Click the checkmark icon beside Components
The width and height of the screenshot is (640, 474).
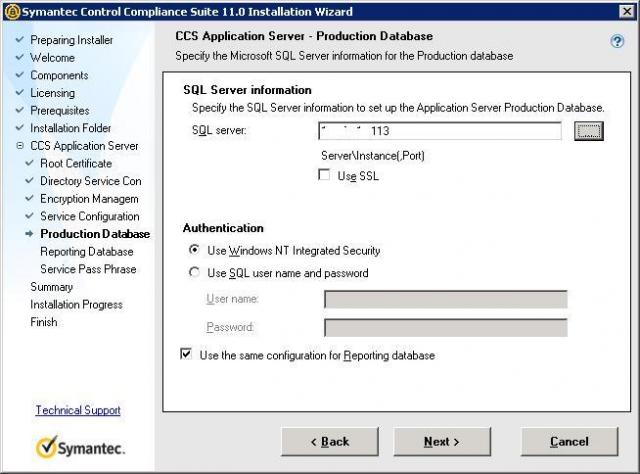click(x=19, y=75)
